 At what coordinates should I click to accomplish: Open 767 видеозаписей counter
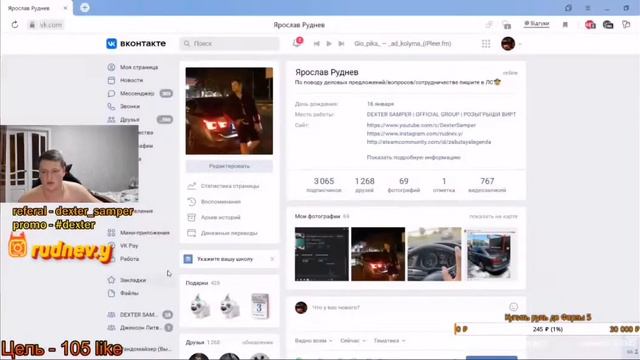tap(487, 185)
